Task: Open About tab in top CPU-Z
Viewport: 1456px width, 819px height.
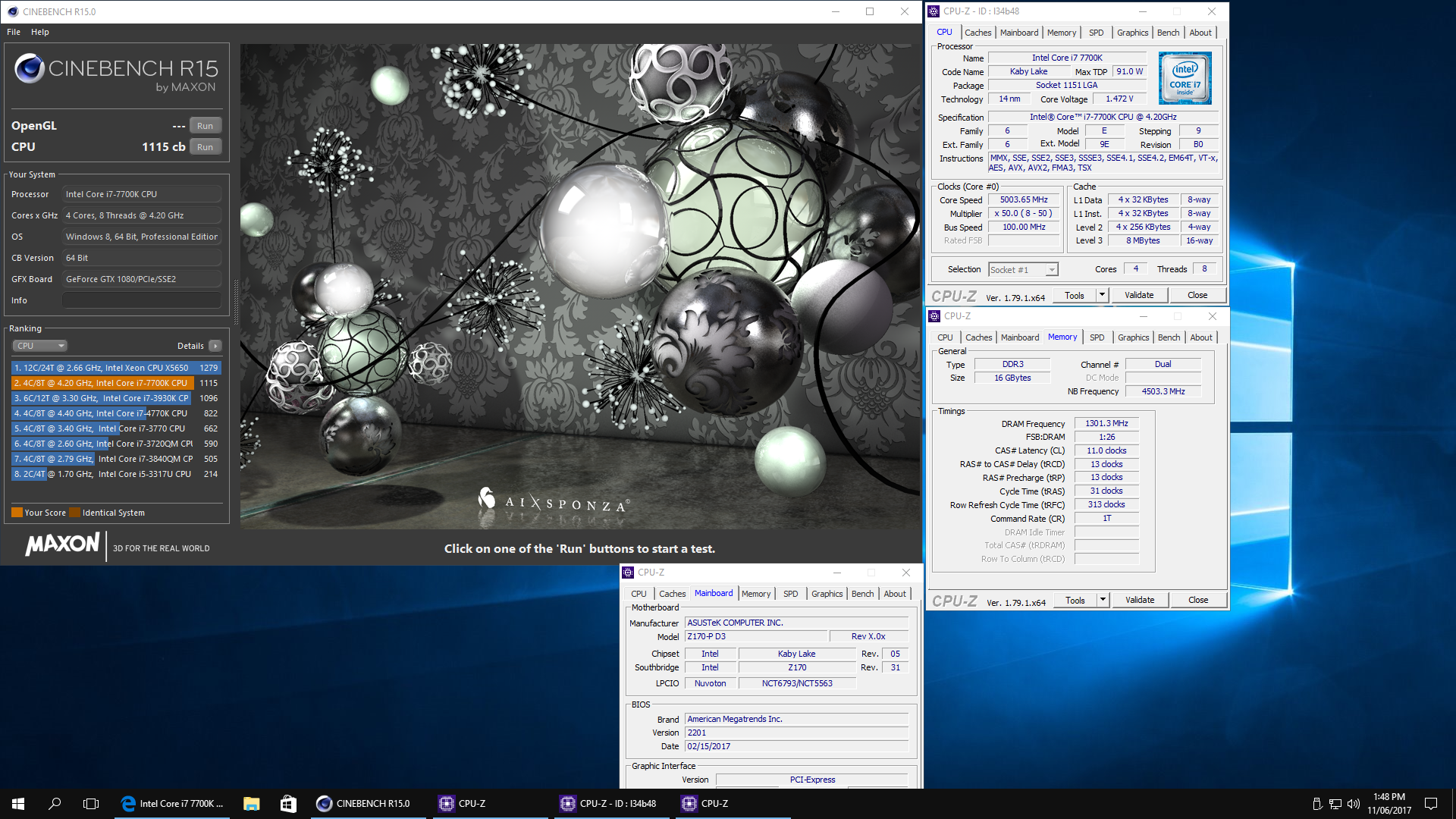Action: 1200,33
